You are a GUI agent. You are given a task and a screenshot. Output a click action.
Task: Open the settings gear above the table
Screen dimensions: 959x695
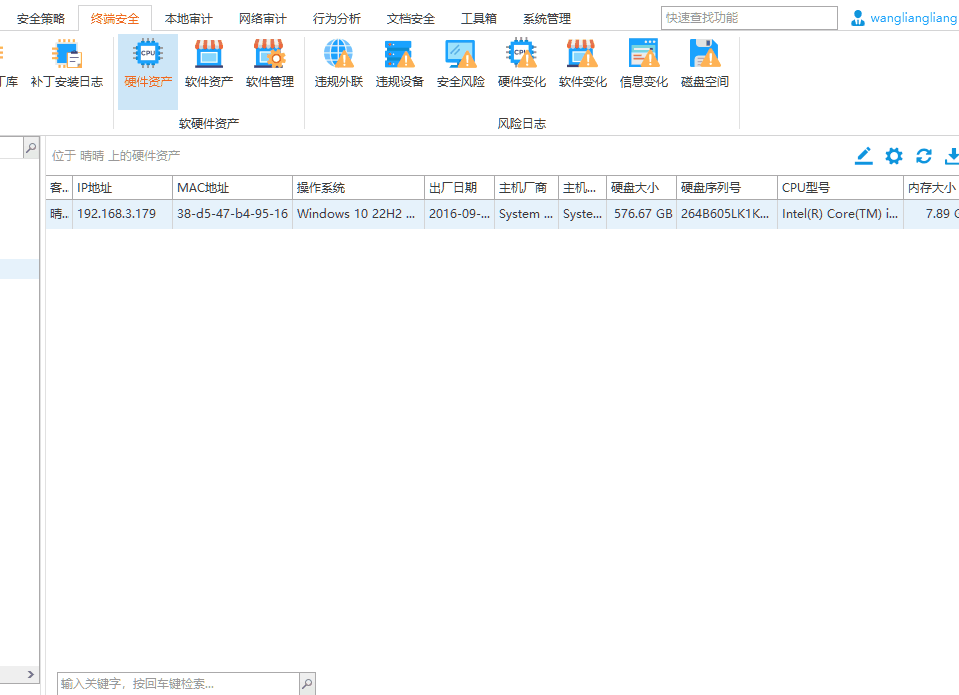(894, 156)
